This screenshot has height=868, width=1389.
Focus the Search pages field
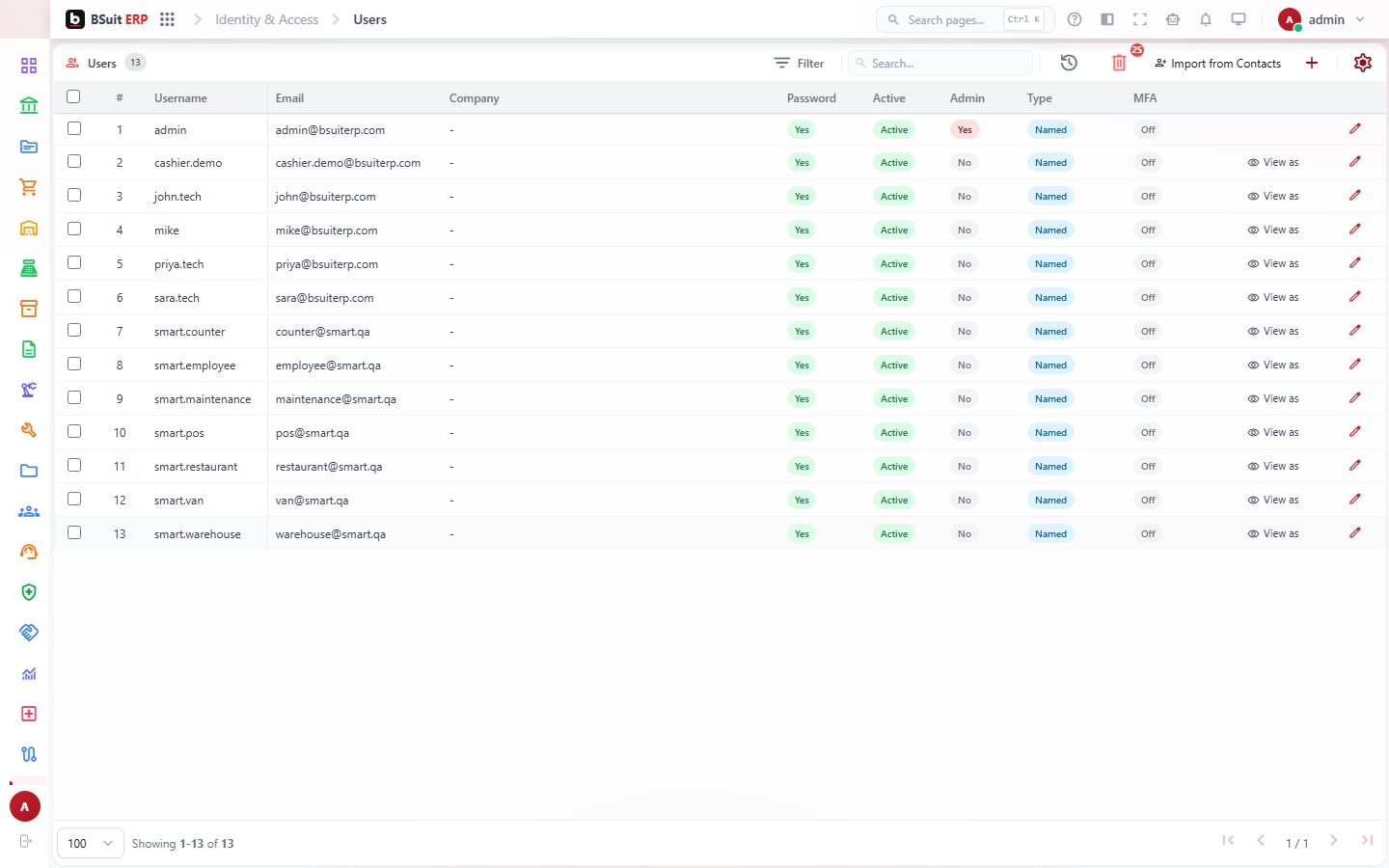point(965,19)
